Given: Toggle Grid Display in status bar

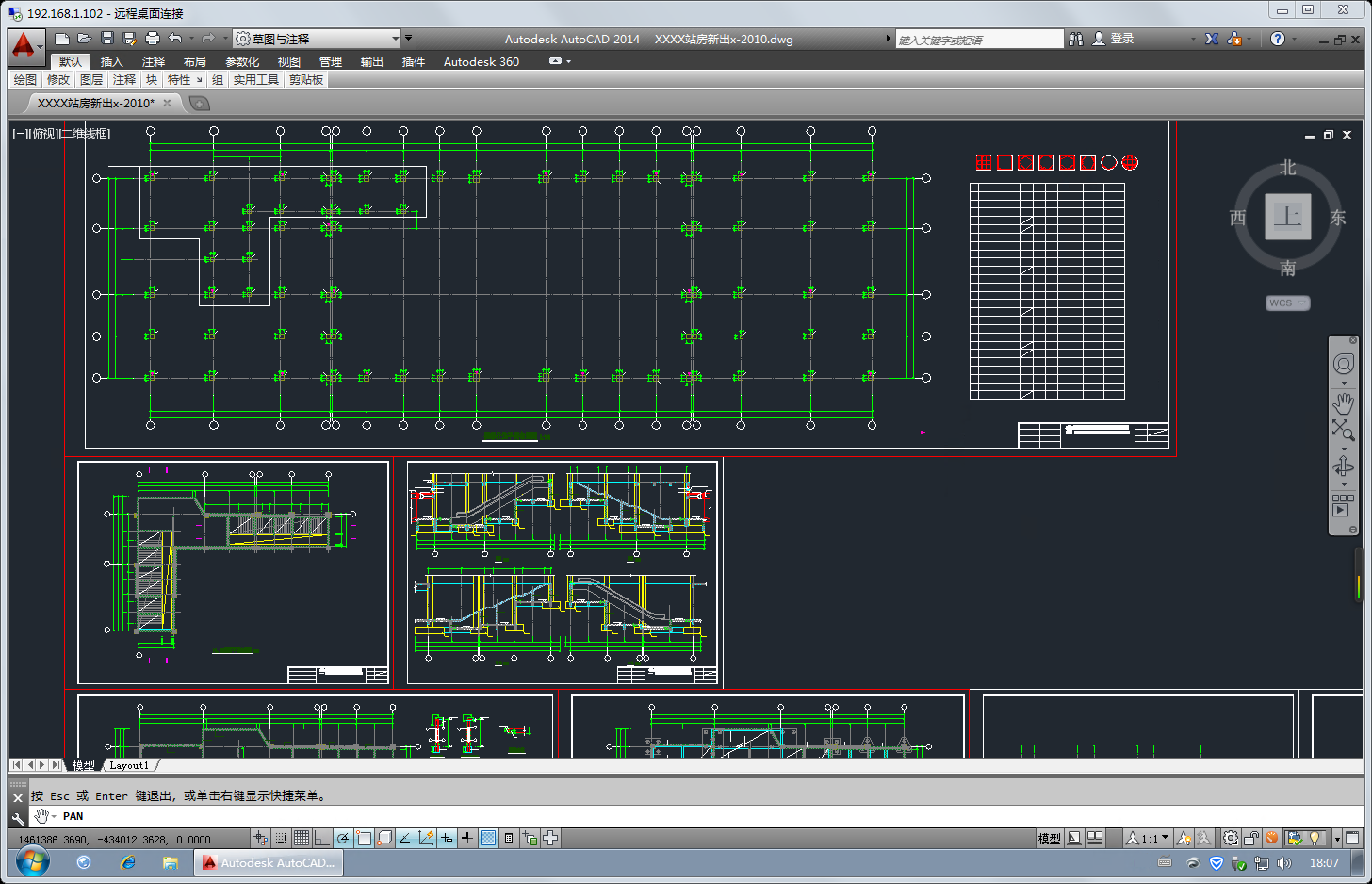Looking at the screenshot, I should pyautogui.click(x=302, y=838).
